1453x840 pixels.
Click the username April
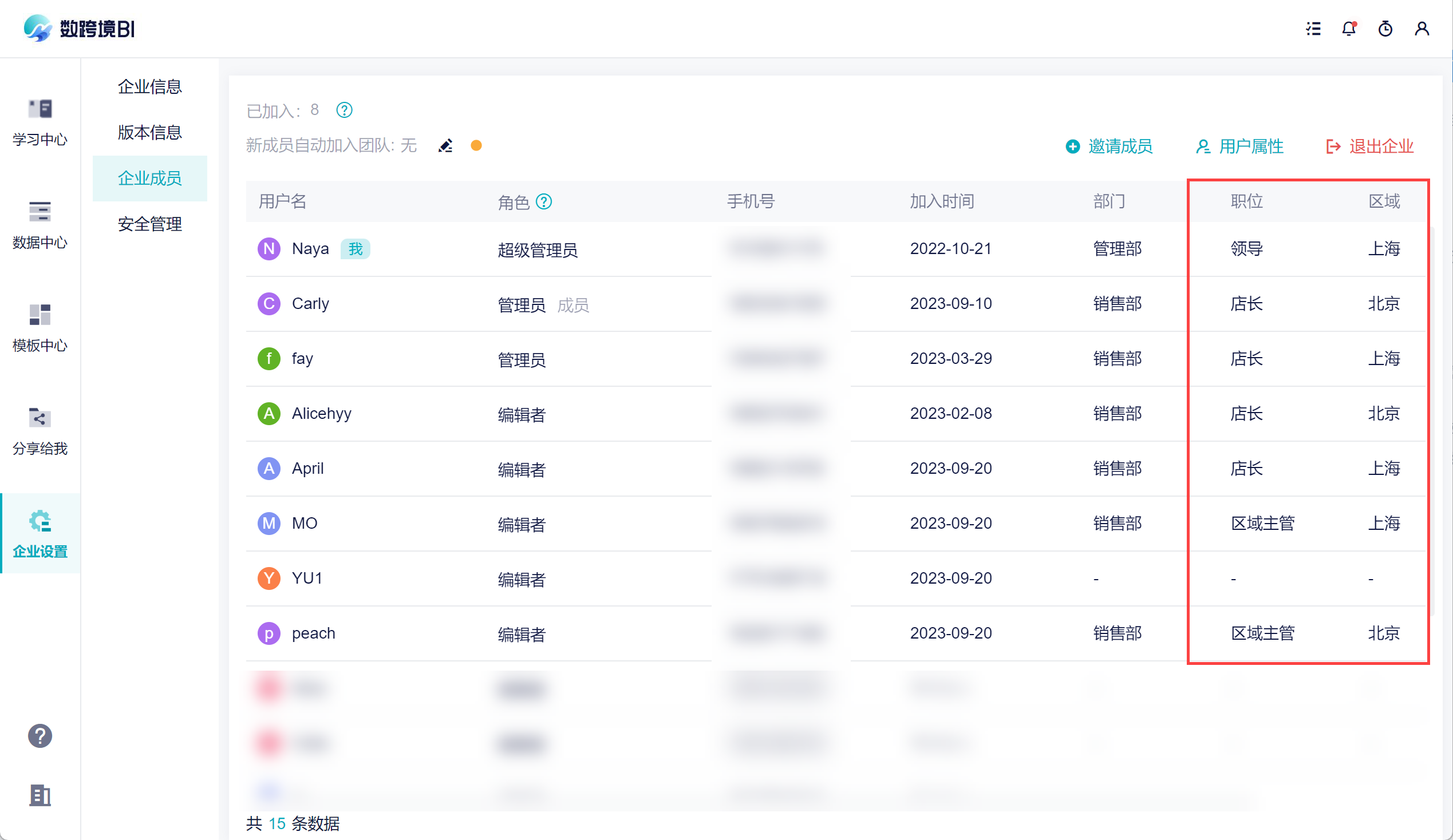tap(308, 469)
